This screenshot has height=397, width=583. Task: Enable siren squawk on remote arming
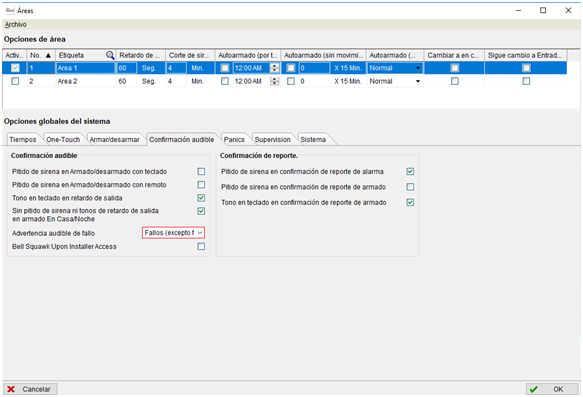[201, 185]
